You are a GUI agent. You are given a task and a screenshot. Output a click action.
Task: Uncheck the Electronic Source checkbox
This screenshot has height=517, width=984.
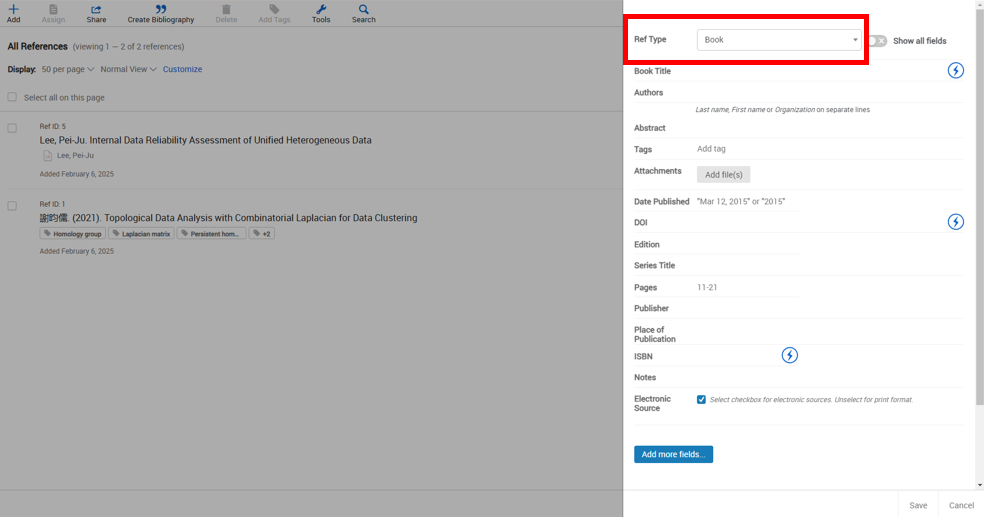(x=701, y=400)
